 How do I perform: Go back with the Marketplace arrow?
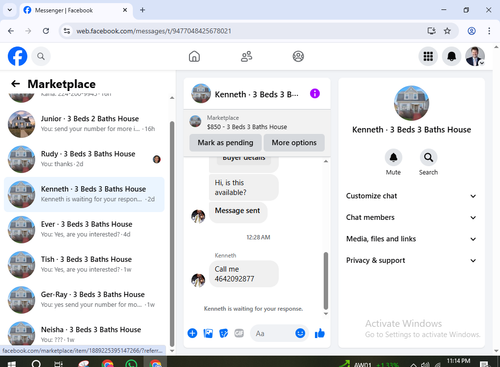[x=15, y=84]
